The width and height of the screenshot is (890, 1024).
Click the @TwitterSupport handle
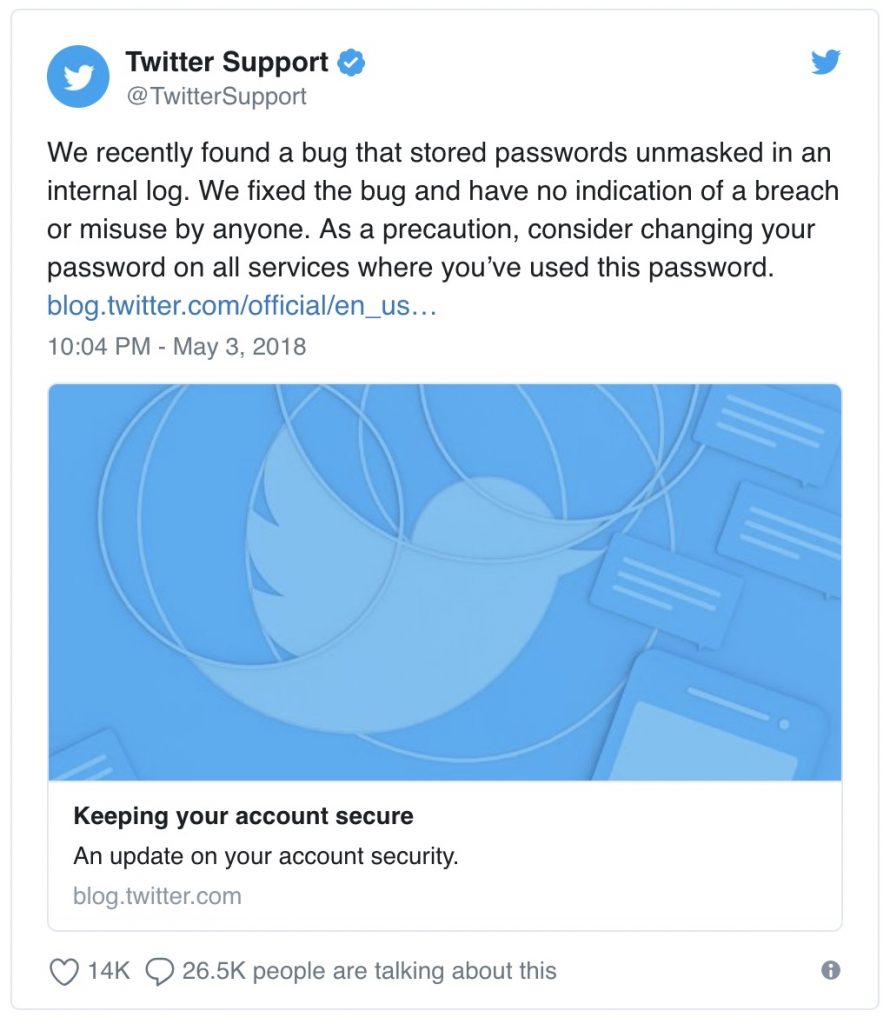coord(216,96)
